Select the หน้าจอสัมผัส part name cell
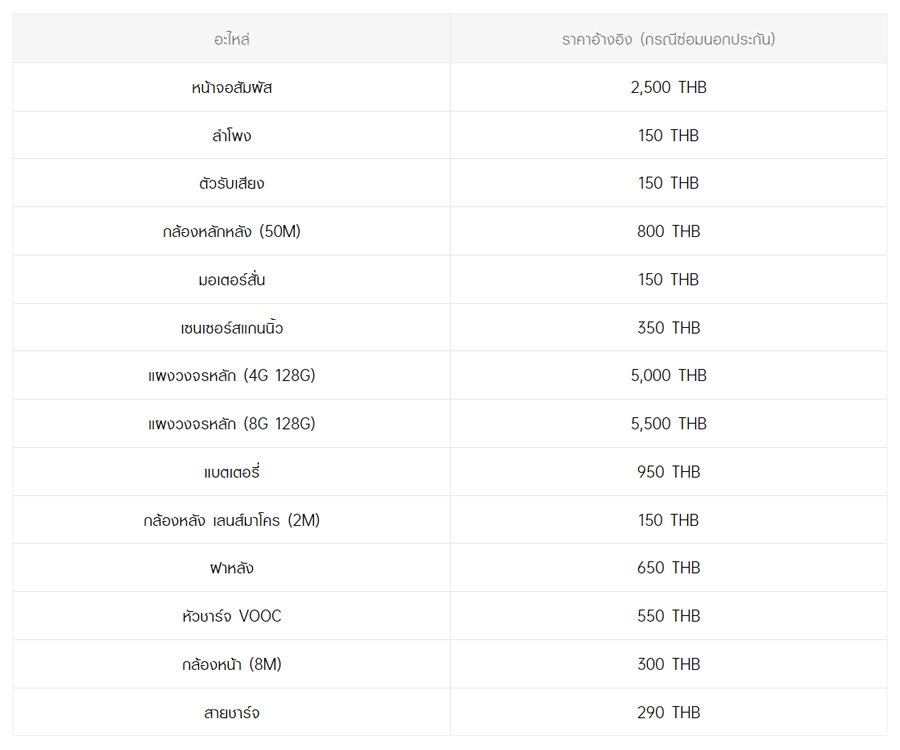Screen dimensions: 900x750 (x=231, y=87)
